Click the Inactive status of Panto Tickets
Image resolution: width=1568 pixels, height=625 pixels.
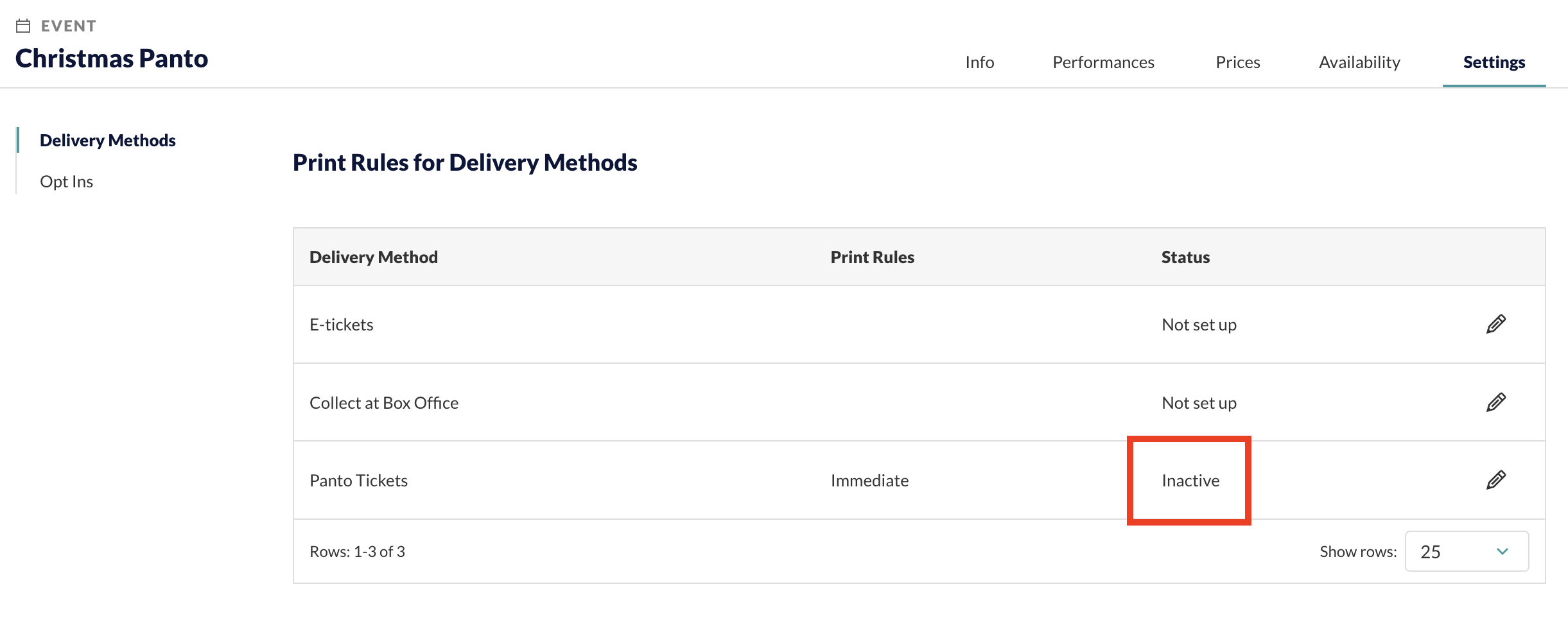(1190, 481)
